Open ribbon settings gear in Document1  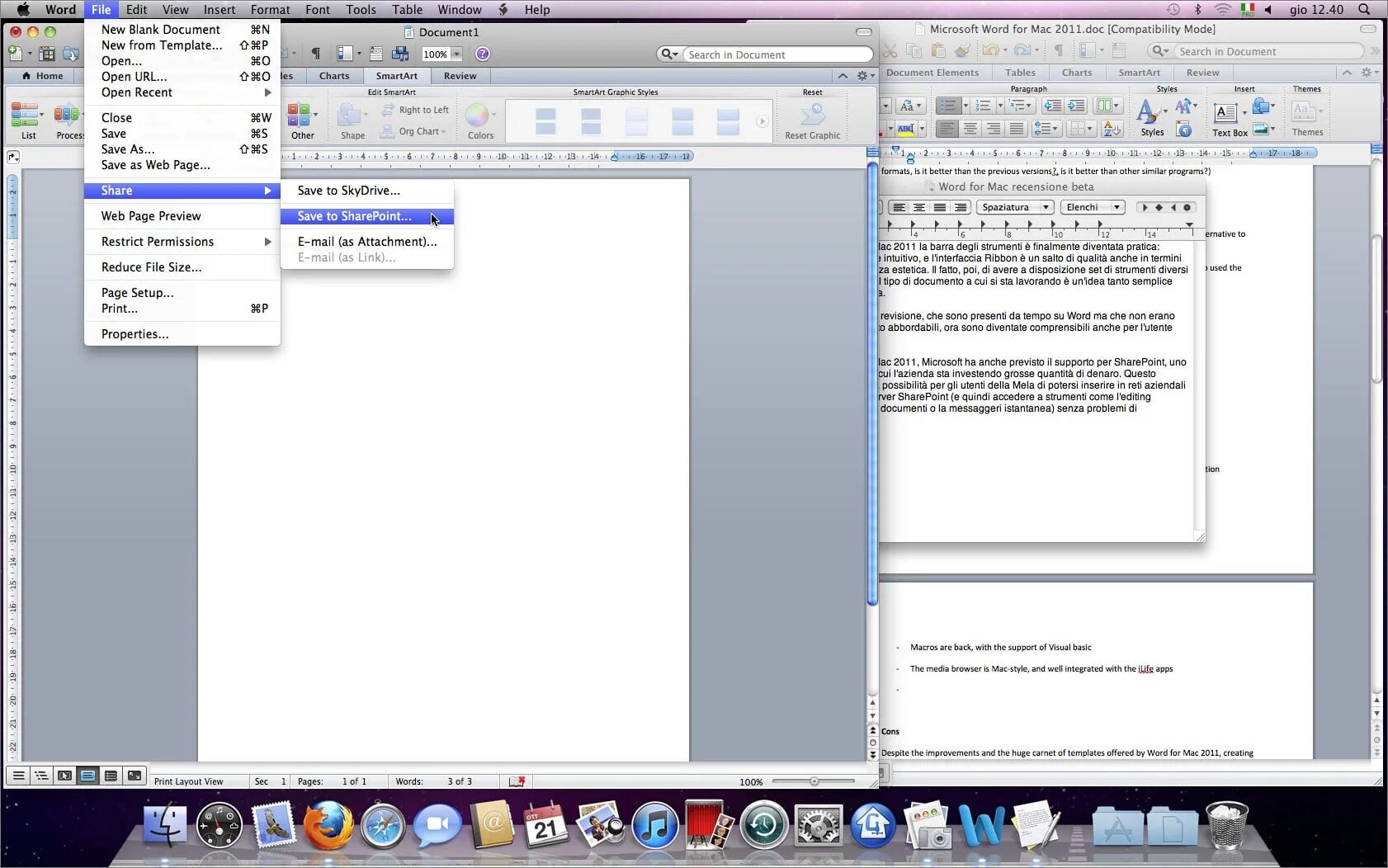864,76
